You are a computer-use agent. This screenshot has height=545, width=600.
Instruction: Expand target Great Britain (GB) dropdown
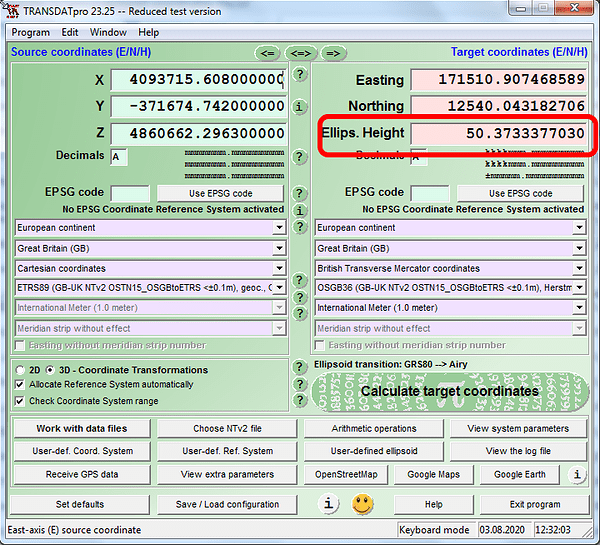click(x=579, y=248)
